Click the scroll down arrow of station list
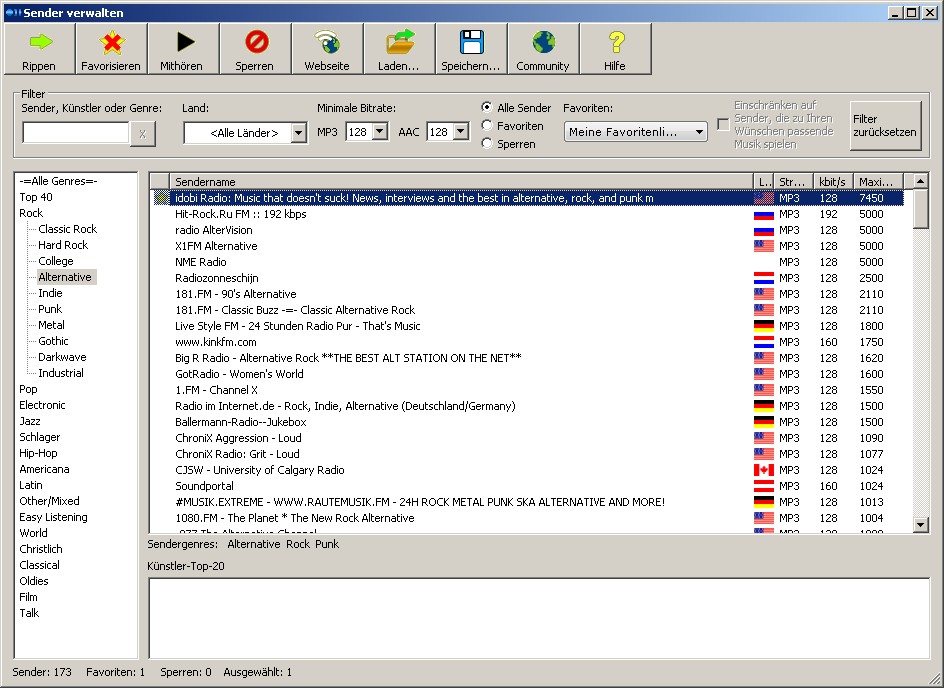This screenshot has height=688, width=944. pyautogui.click(x=921, y=525)
